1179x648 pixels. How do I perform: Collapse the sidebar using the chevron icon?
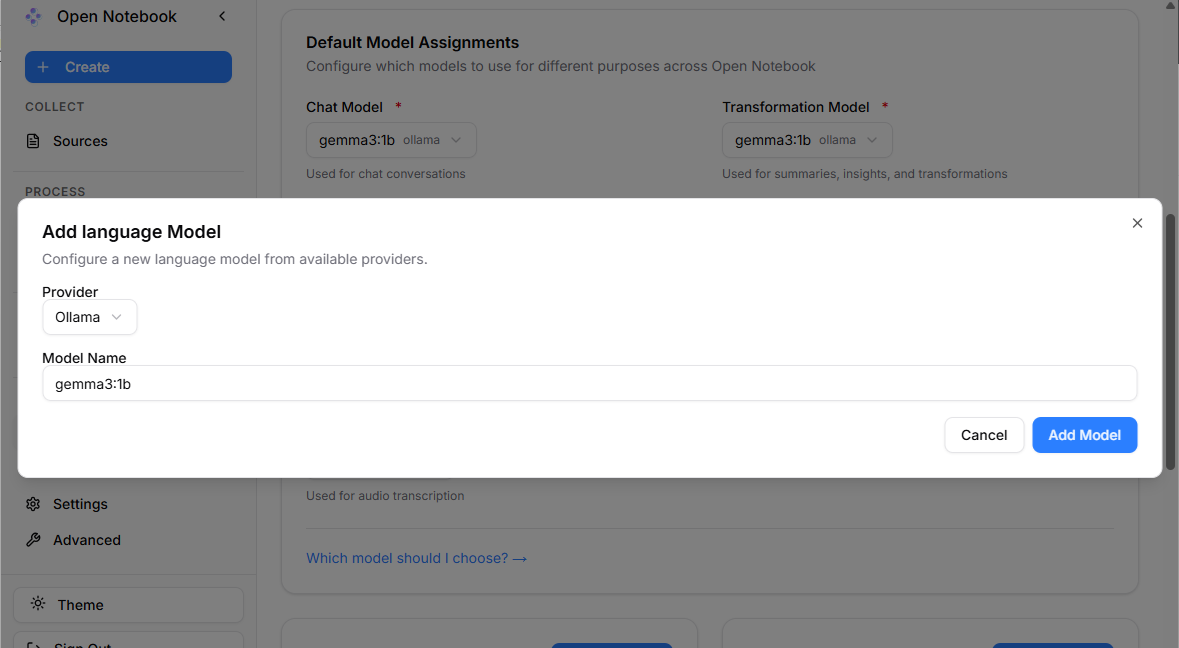221,16
